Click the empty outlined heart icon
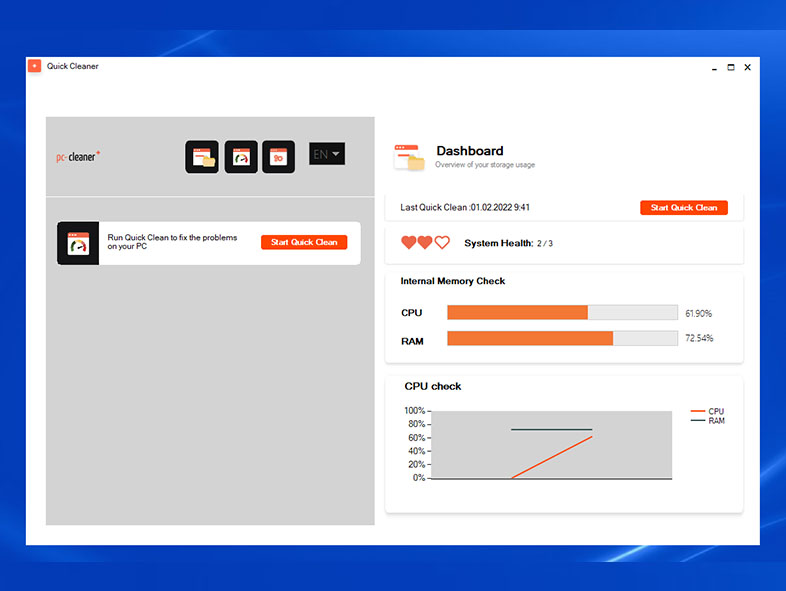Viewport: 786px width, 591px height. click(442, 243)
